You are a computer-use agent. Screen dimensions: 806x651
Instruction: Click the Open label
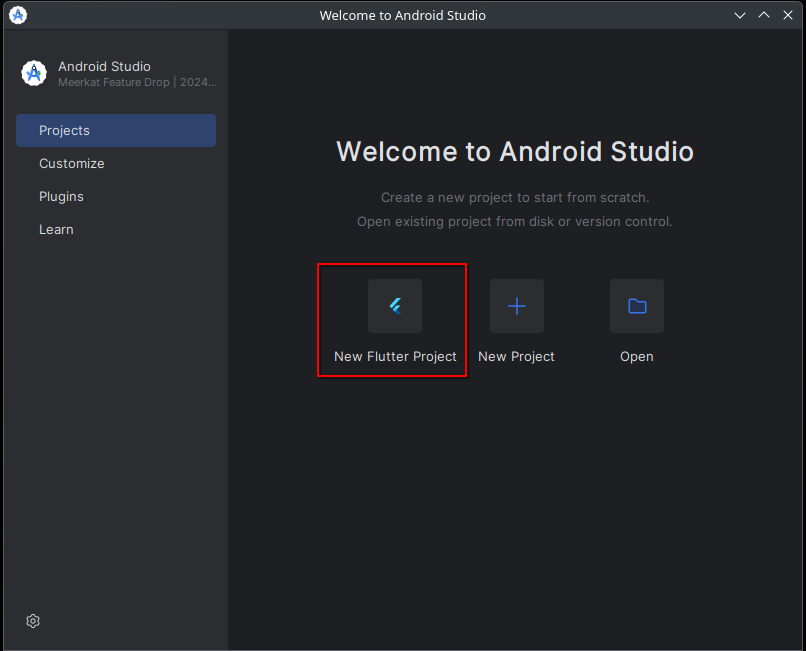[x=637, y=356]
